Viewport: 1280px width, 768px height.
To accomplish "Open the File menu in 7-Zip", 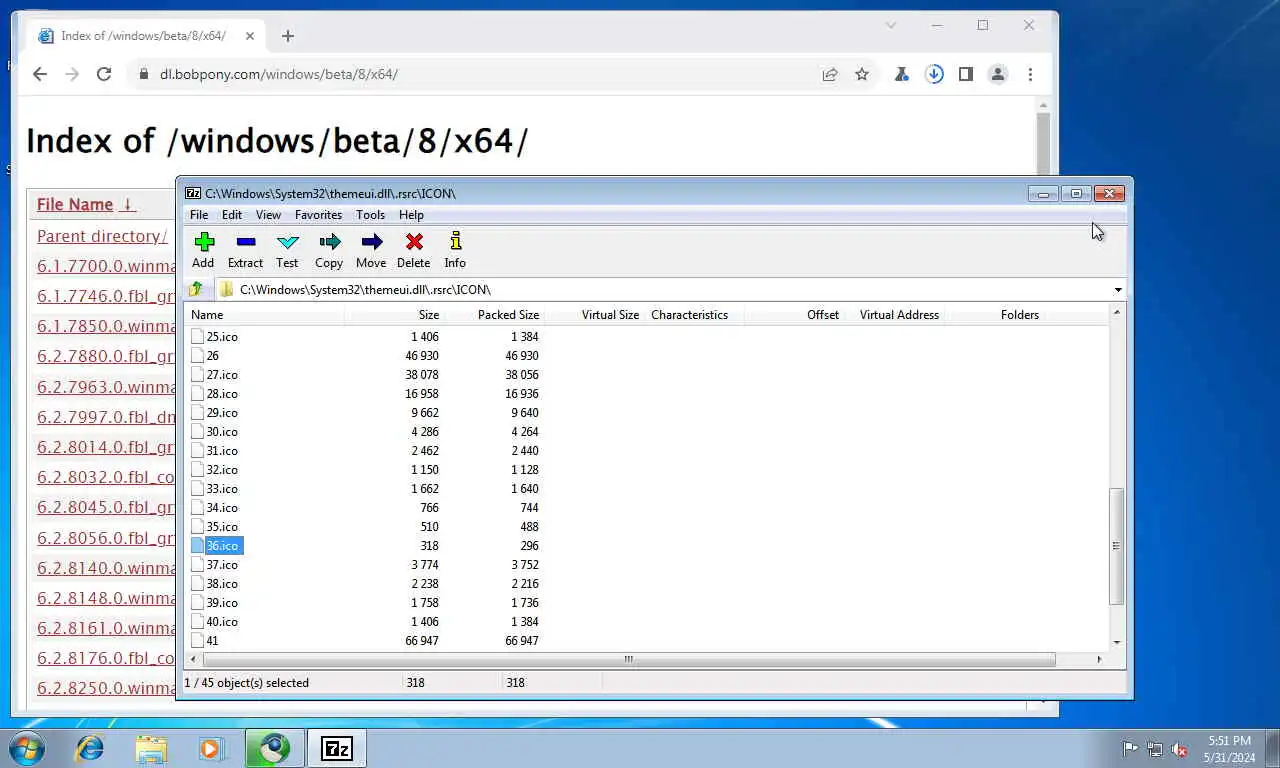I will coord(199,215).
